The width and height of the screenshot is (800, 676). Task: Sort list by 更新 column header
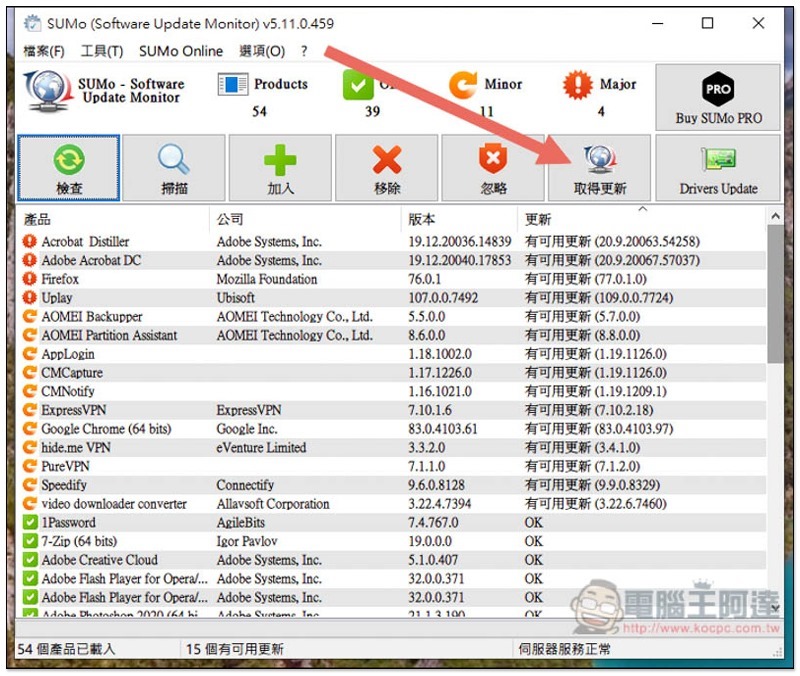(x=640, y=219)
